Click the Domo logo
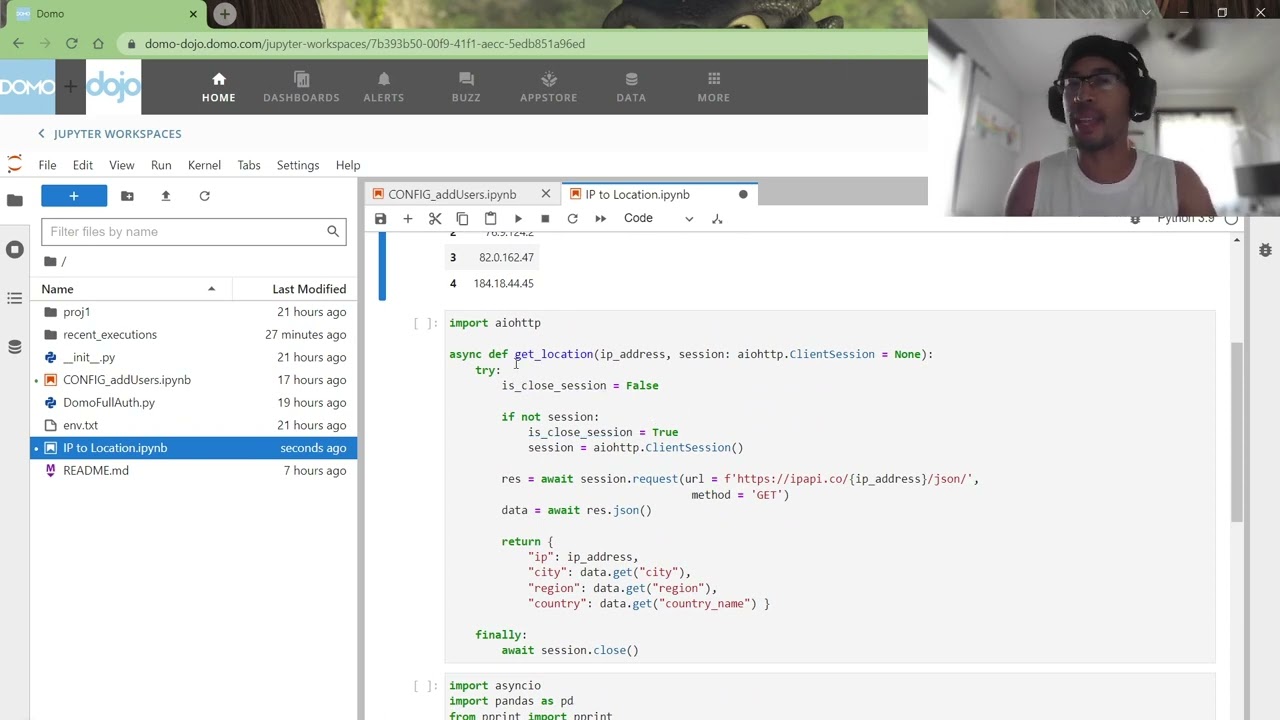The image size is (1280, 720). (x=28, y=87)
